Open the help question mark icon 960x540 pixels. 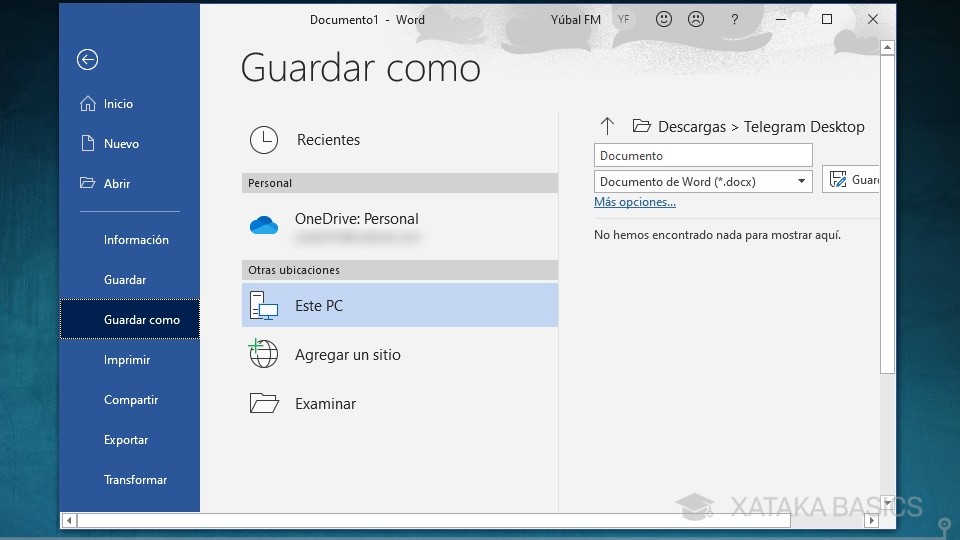point(735,20)
